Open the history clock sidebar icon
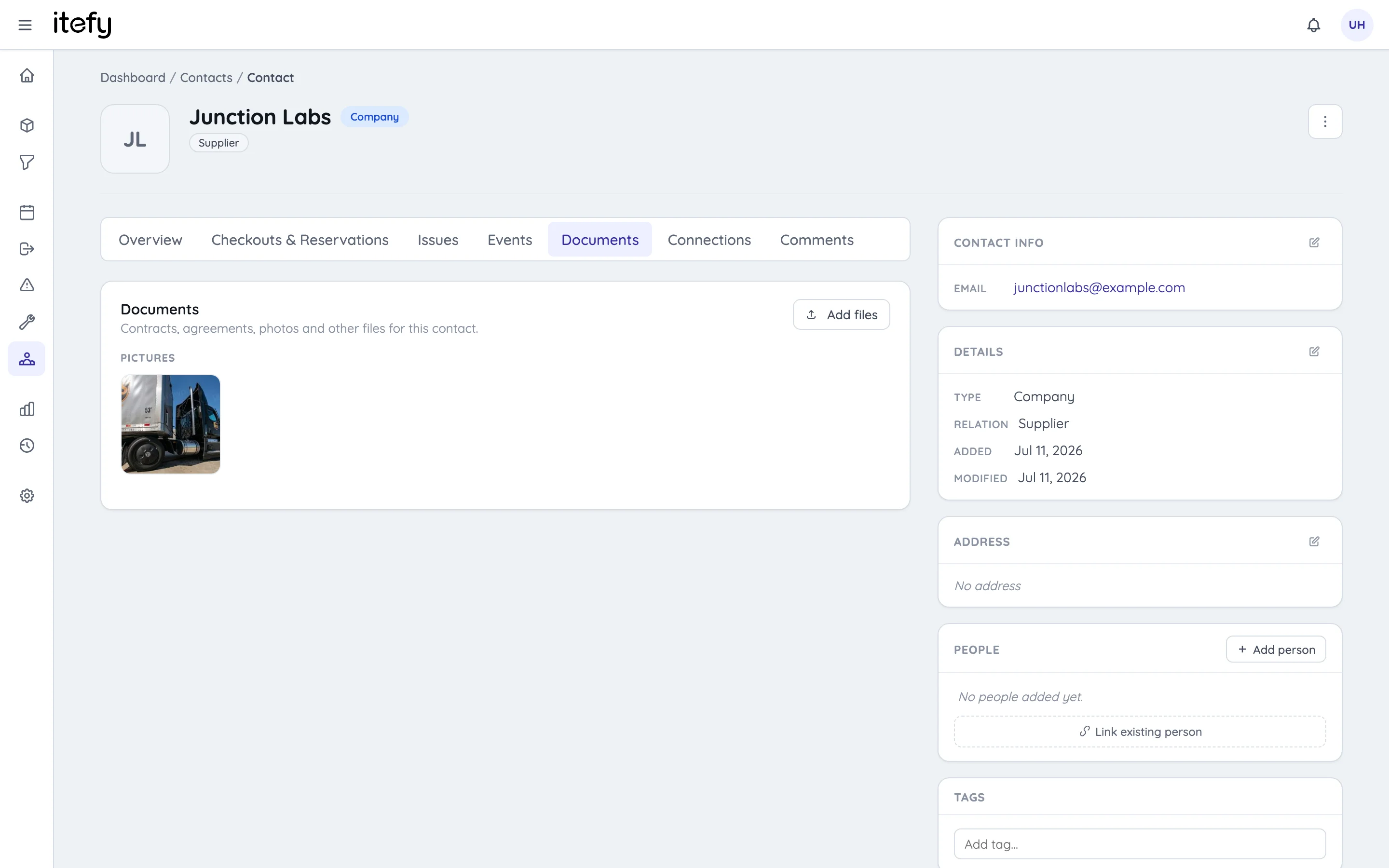Viewport: 1389px width, 868px height. point(27,446)
